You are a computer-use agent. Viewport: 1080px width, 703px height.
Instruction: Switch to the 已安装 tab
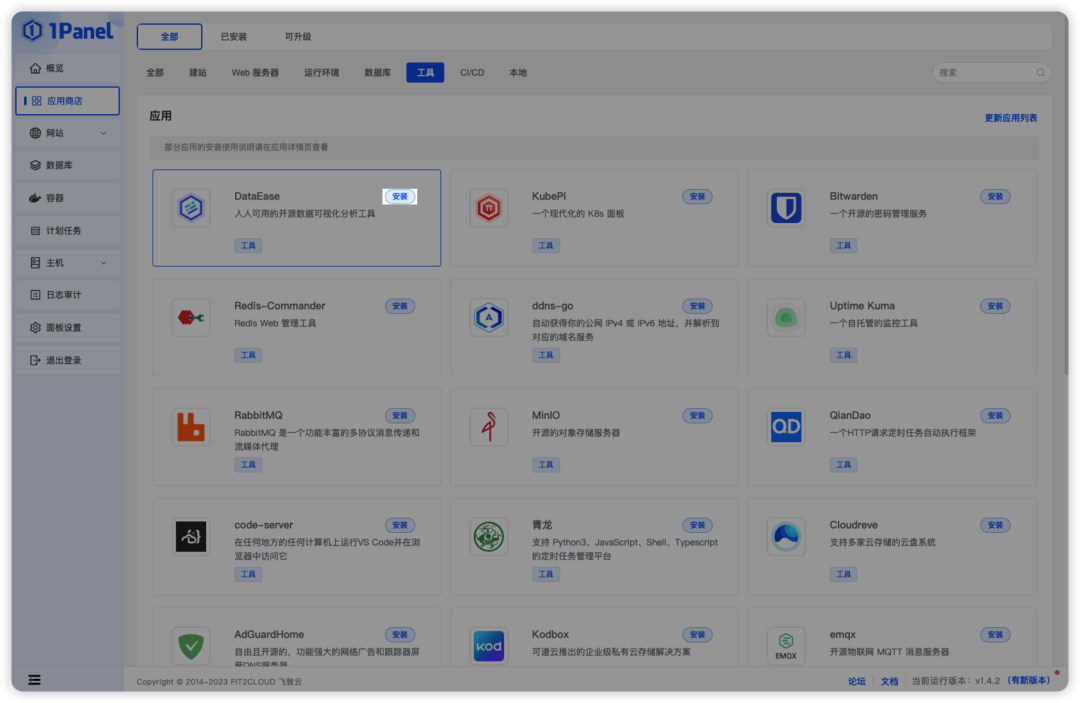233,35
